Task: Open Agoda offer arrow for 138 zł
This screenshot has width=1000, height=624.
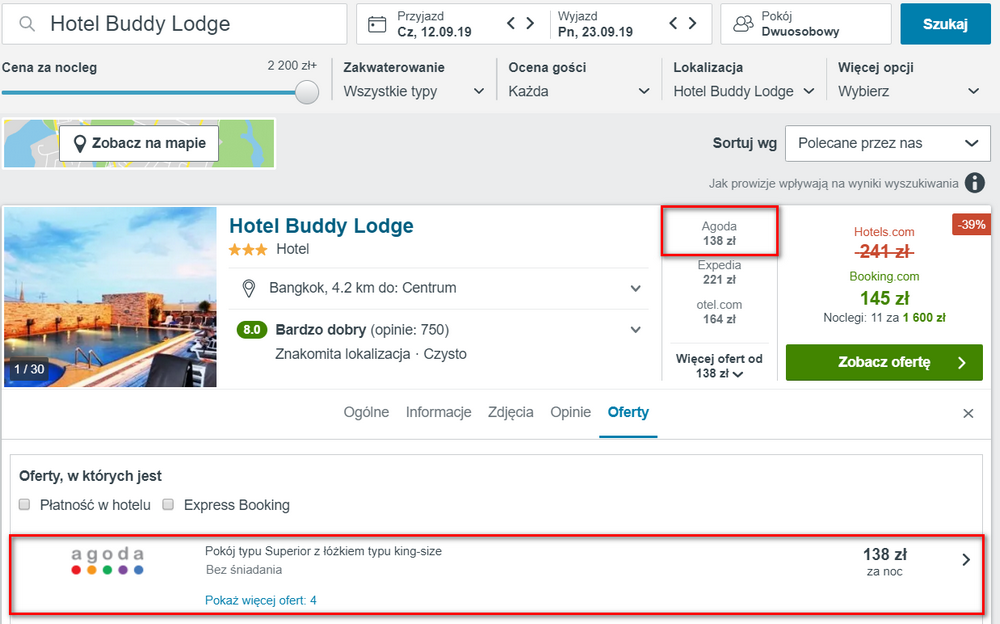Action: 966,560
